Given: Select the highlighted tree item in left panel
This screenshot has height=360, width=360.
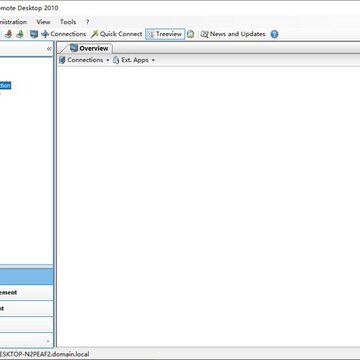Looking at the screenshot, I should [x=5, y=86].
